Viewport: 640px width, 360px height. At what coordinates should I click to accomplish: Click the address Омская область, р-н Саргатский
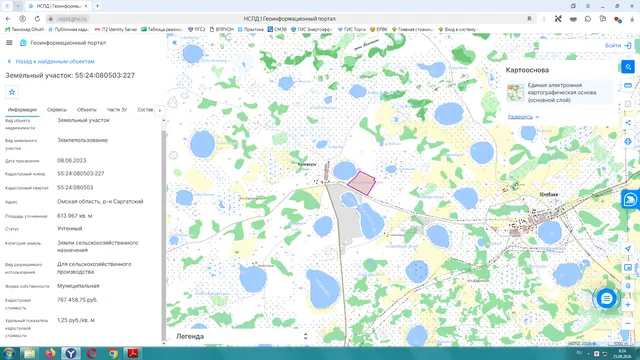coord(100,201)
